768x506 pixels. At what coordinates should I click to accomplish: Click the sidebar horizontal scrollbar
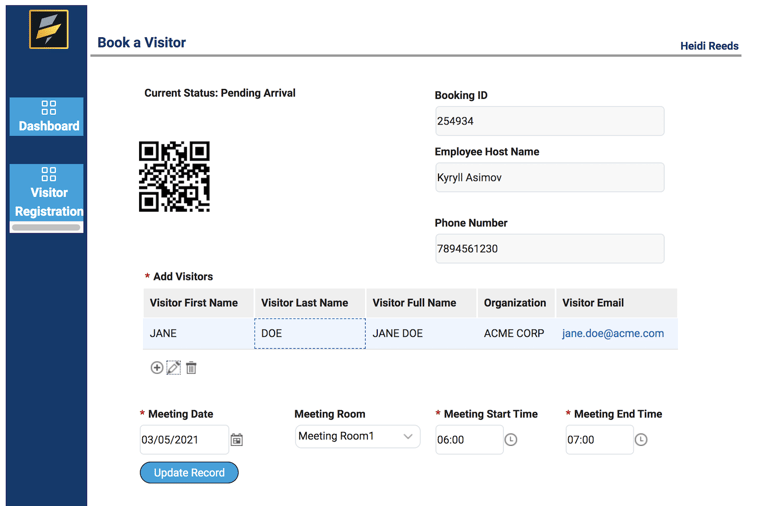[x=46, y=228]
